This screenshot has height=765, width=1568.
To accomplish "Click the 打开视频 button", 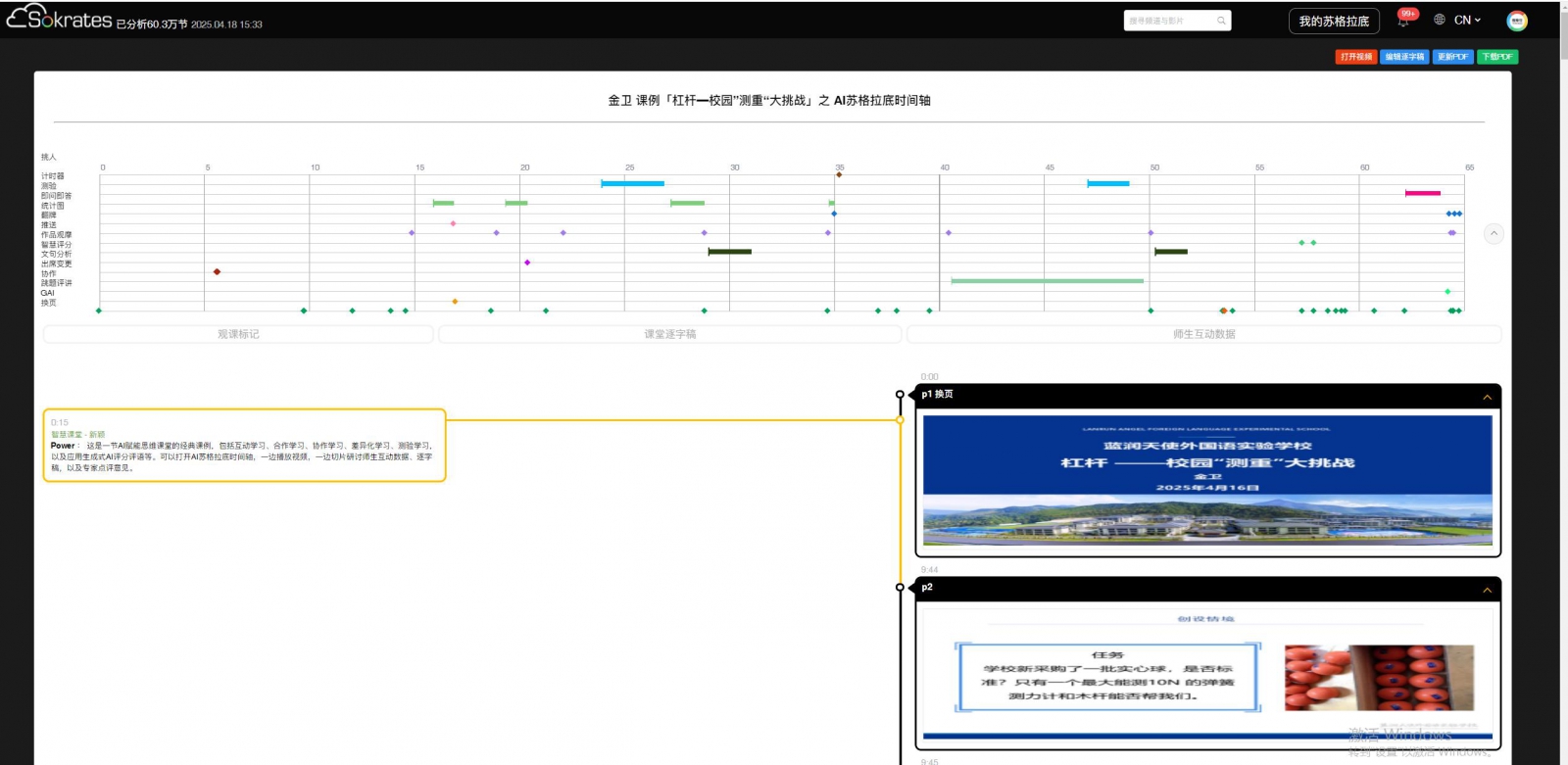I will 1356,57.
